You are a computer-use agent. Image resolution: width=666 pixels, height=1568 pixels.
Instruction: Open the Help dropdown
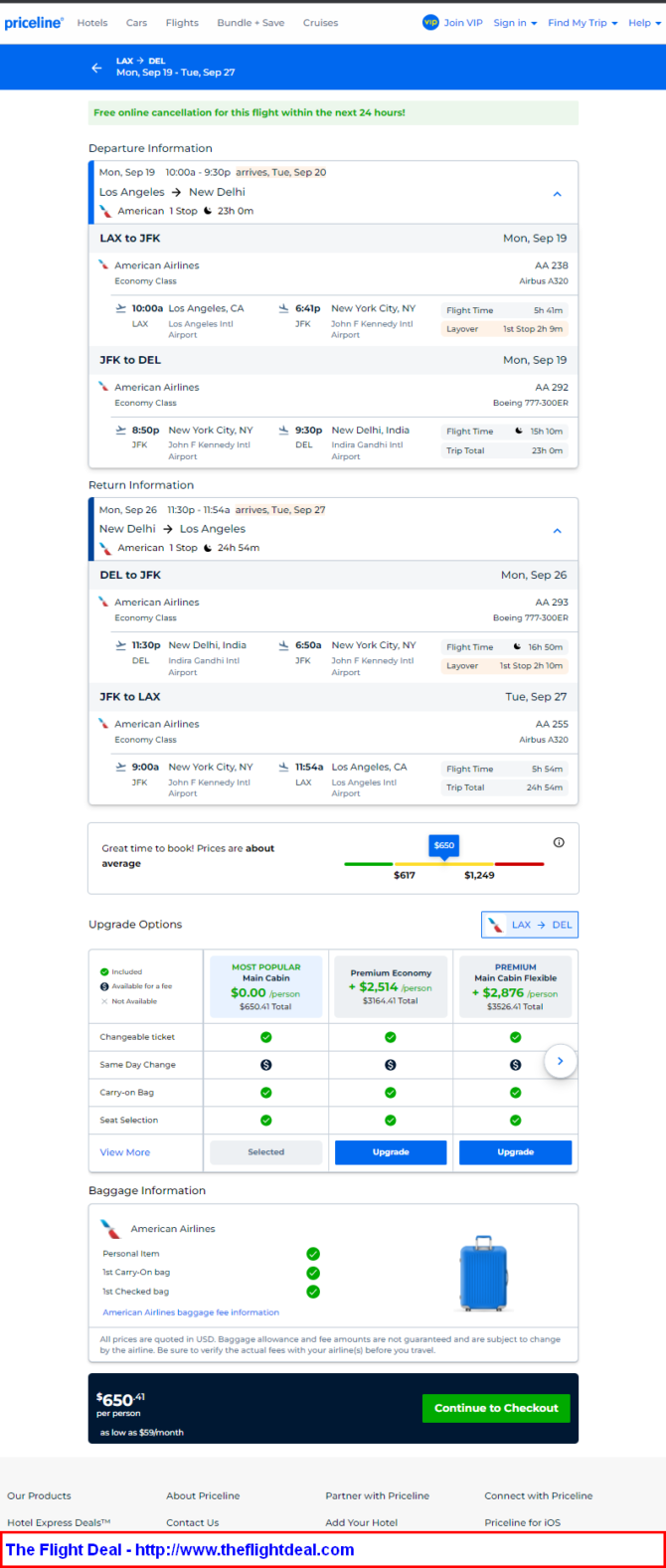(x=645, y=23)
